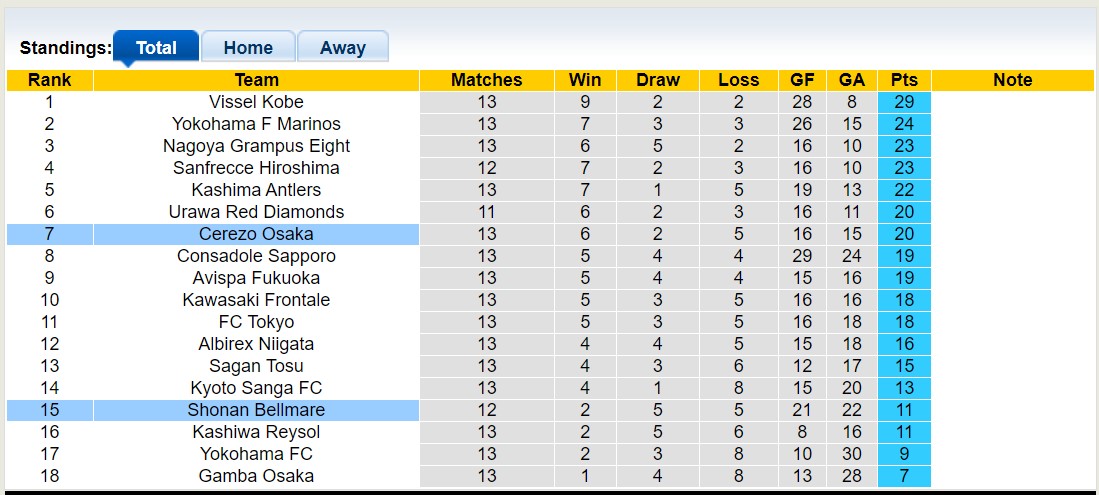The width and height of the screenshot is (1099, 495).
Task: Click the Rank column header
Action: click(x=49, y=80)
